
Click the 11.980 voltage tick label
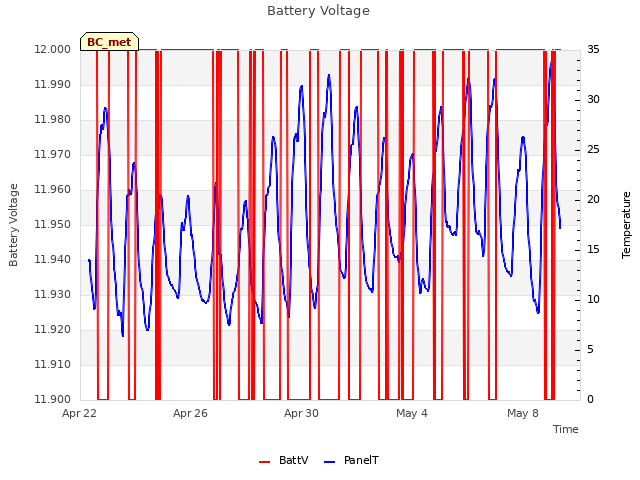pyautogui.click(x=52, y=120)
